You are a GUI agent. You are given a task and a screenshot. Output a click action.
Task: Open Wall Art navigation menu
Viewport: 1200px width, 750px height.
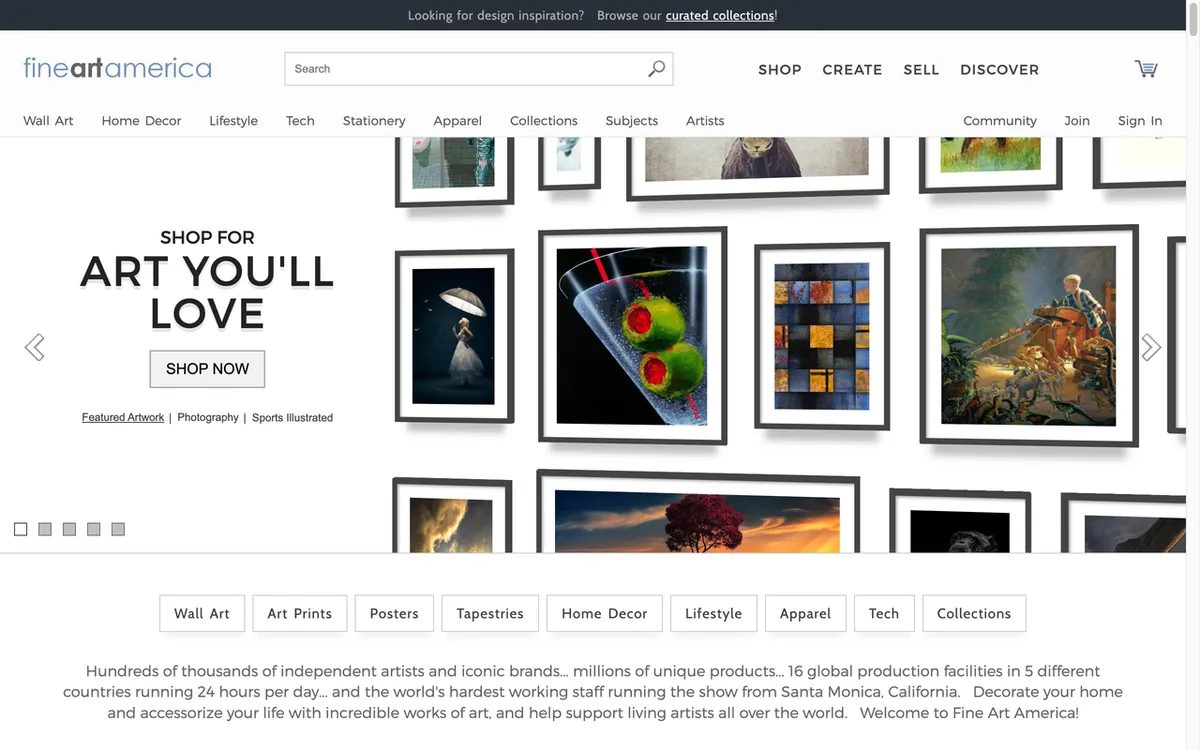coord(49,121)
